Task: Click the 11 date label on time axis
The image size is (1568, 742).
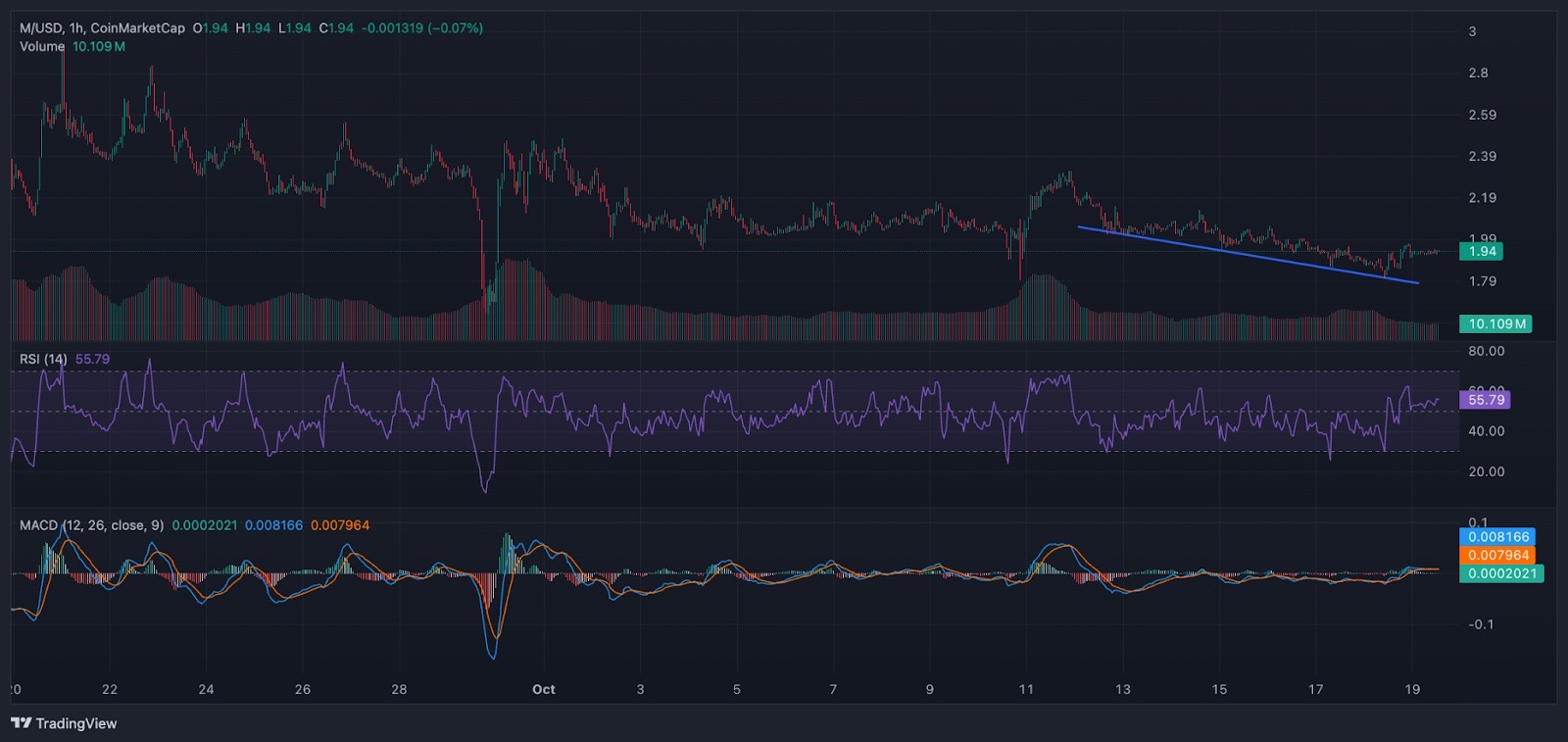Action: pos(1026,689)
